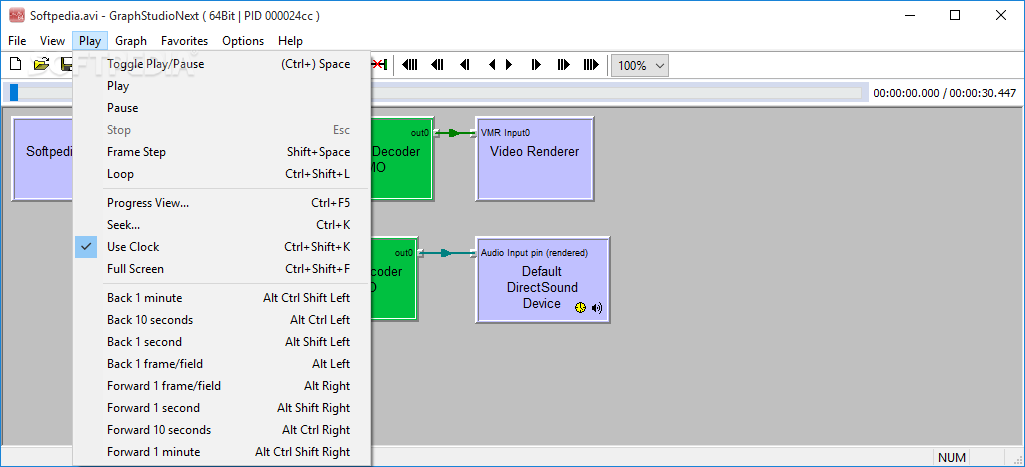
Task: Choose Frame Step menu item
Action: tap(222, 152)
